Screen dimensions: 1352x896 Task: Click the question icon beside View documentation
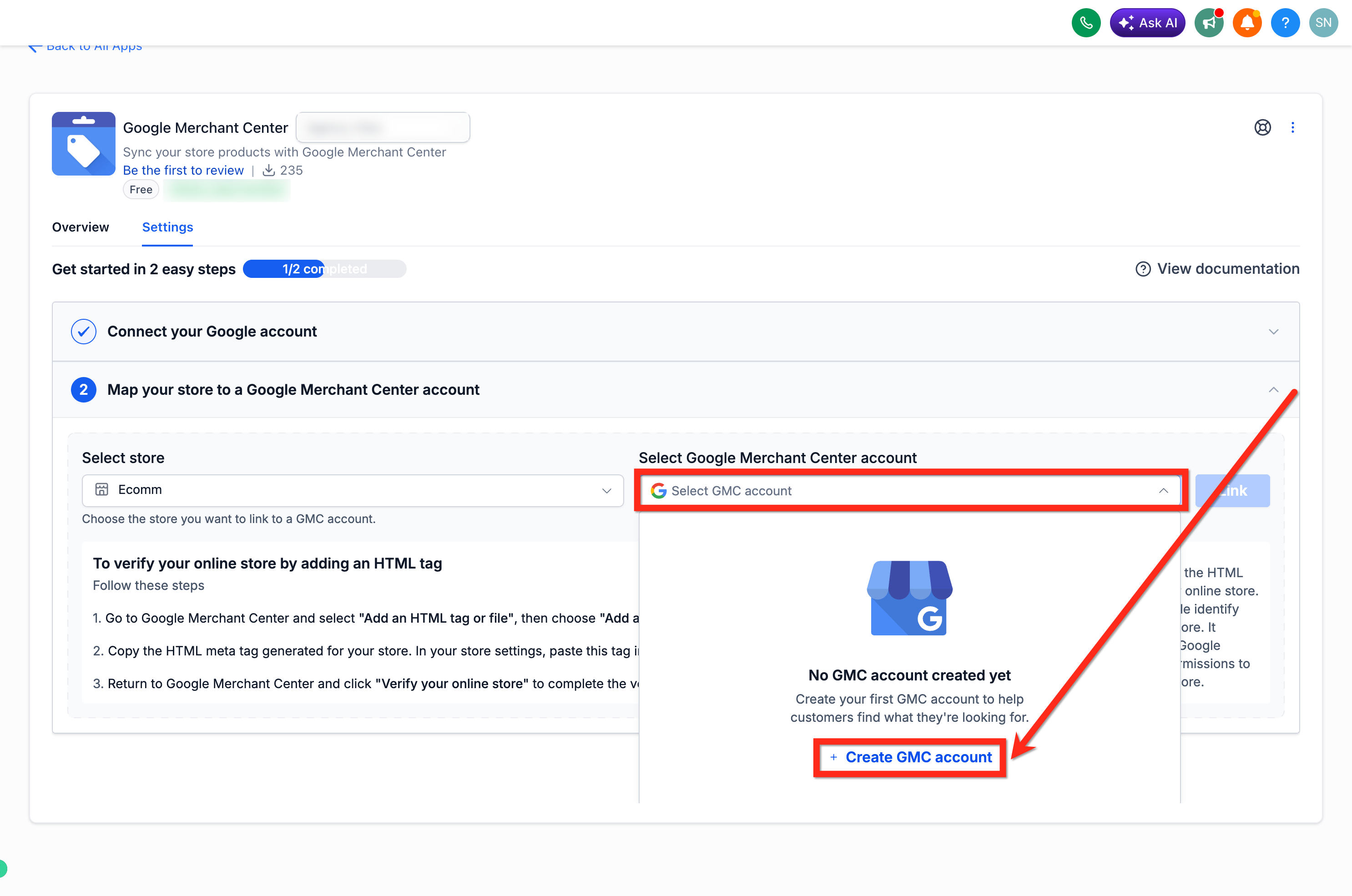coord(1143,269)
